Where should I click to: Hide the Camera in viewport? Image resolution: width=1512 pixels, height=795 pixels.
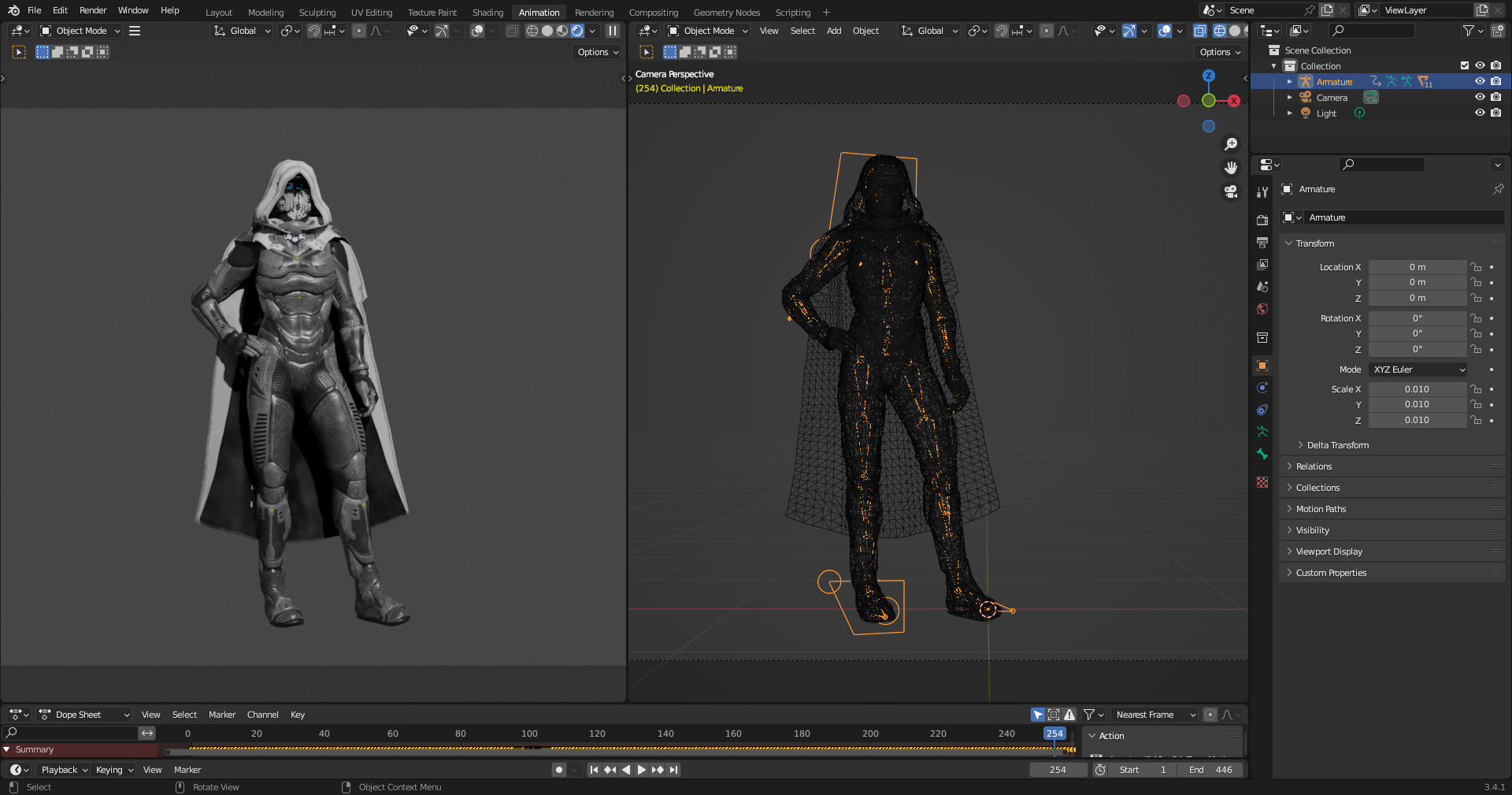pos(1480,97)
